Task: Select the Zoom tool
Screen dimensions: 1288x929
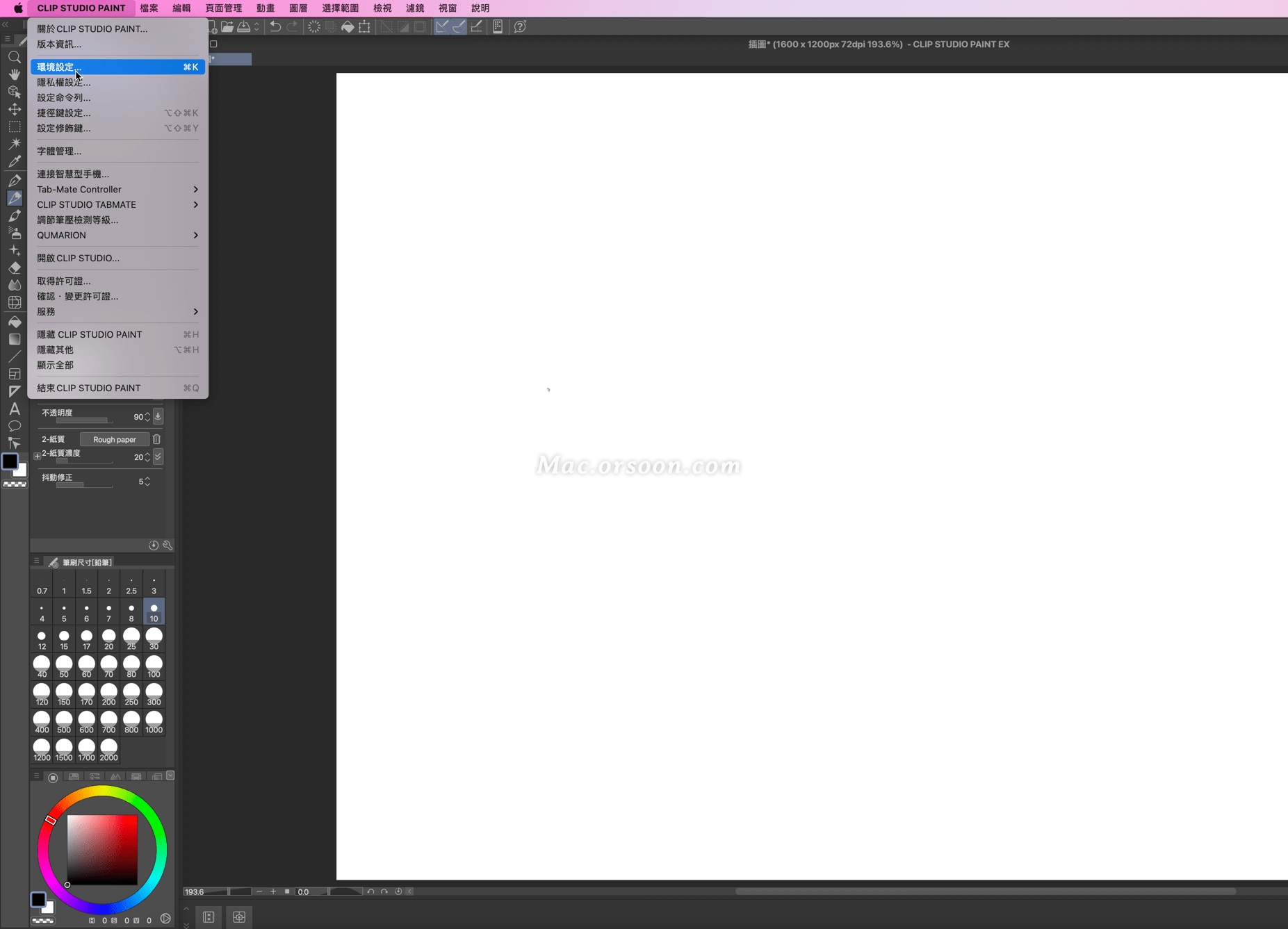Action: click(14, 57)
